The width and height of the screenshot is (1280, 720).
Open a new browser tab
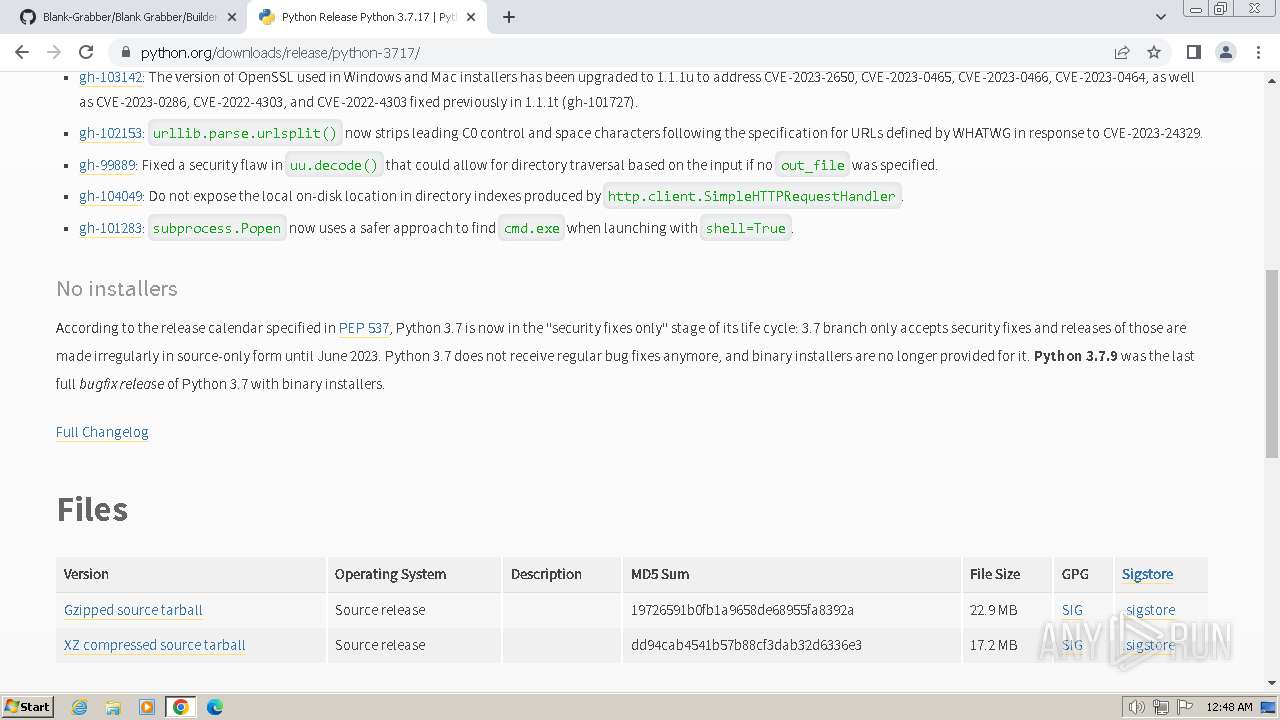tap(508, 17)
